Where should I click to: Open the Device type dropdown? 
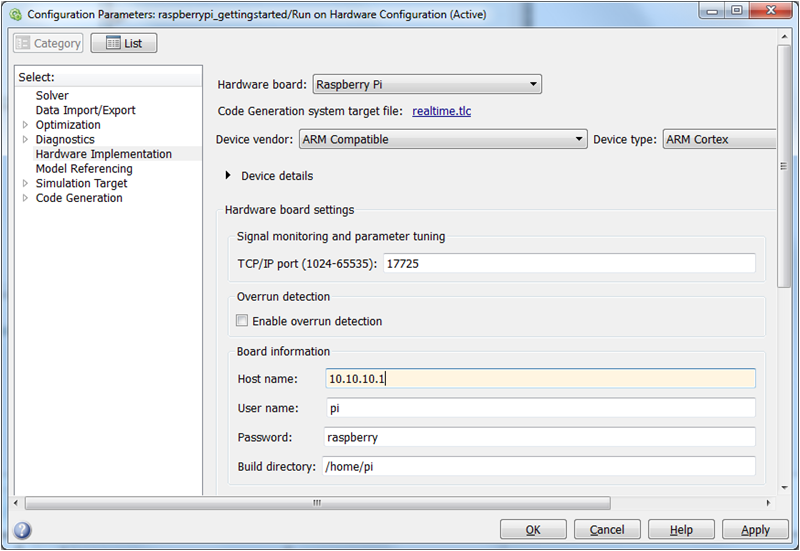(719, 139)
